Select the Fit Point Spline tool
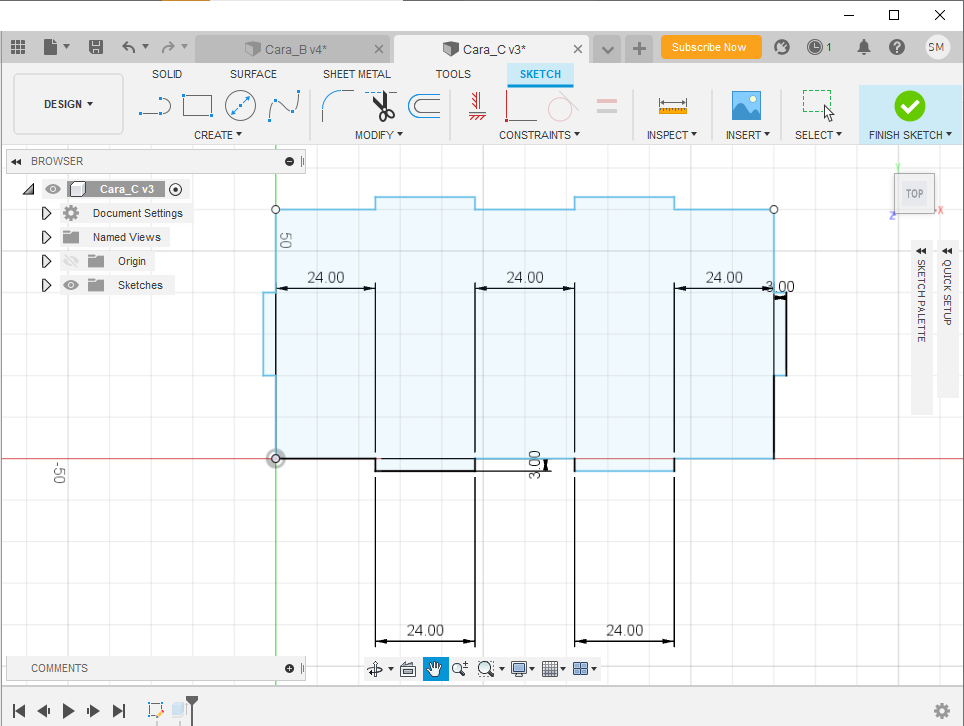 [x=284, y=106]
